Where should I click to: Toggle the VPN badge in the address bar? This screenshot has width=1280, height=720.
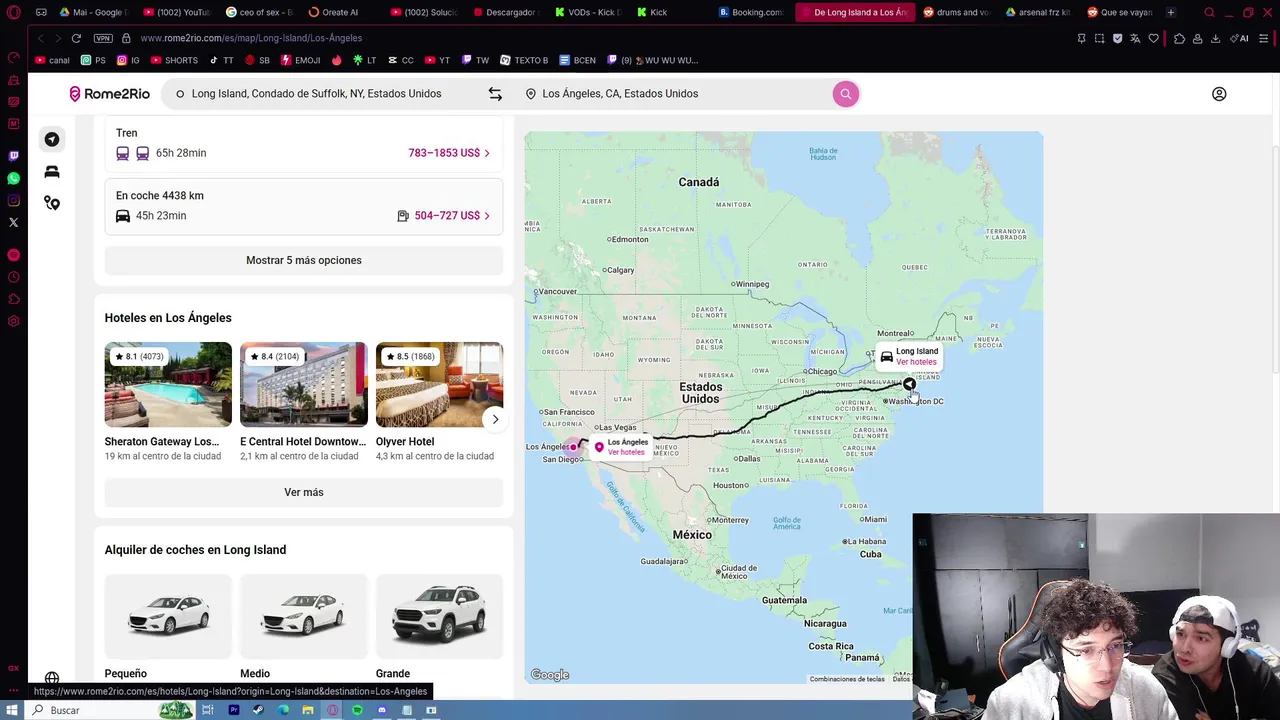(x=103, y=38)
